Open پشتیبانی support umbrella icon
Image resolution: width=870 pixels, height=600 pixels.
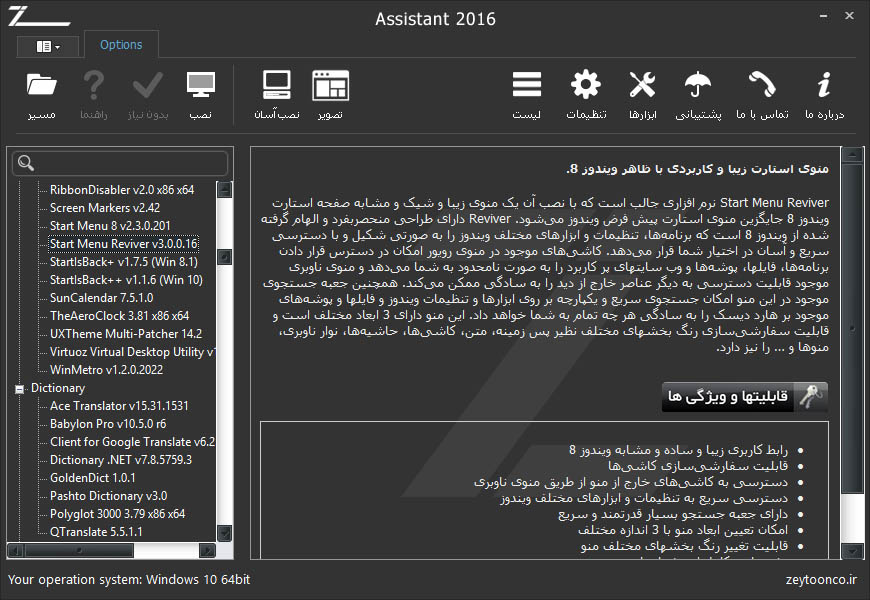click(x=698, y=85)
